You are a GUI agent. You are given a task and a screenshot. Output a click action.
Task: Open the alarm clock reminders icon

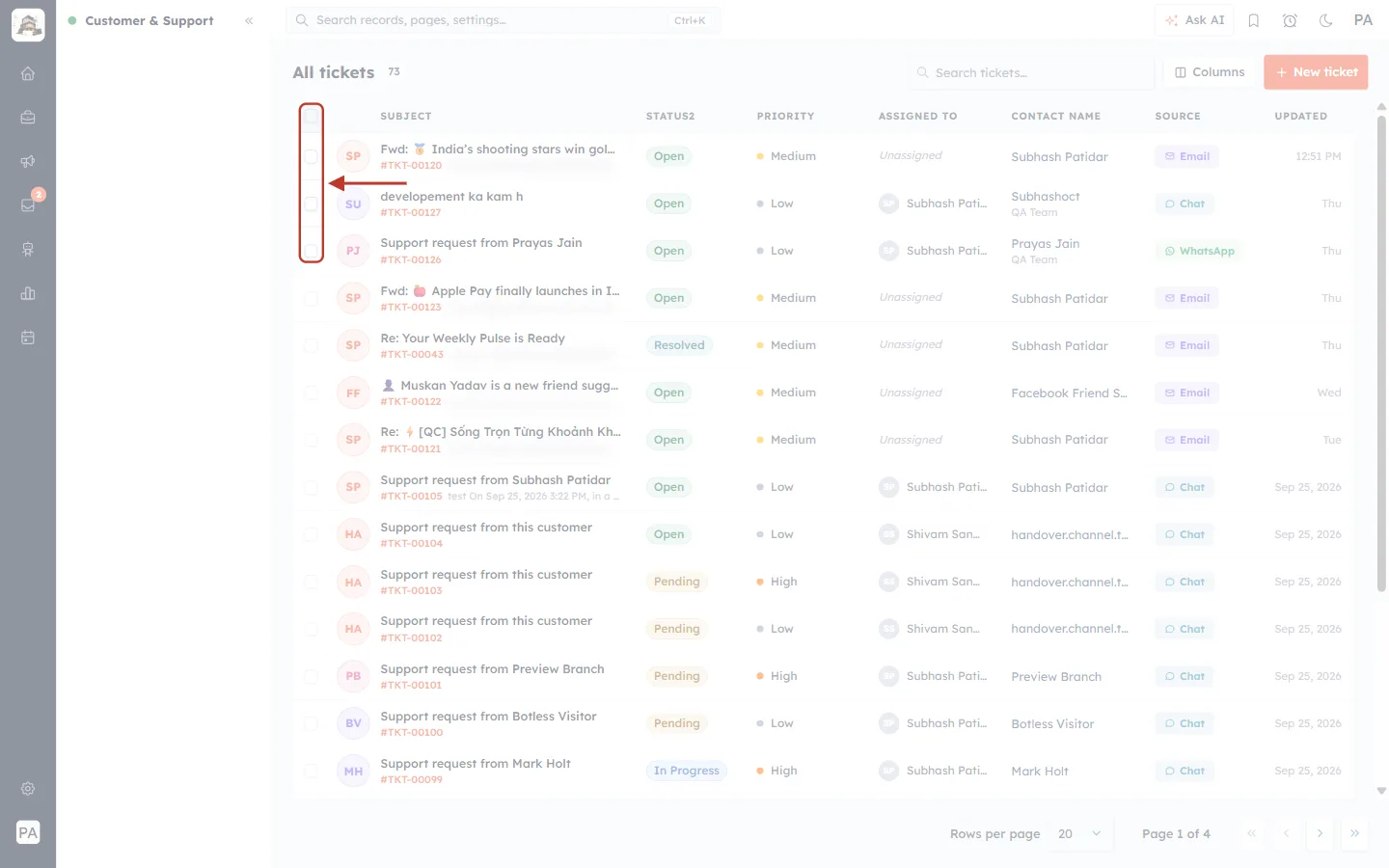[x=1290, y=20]
